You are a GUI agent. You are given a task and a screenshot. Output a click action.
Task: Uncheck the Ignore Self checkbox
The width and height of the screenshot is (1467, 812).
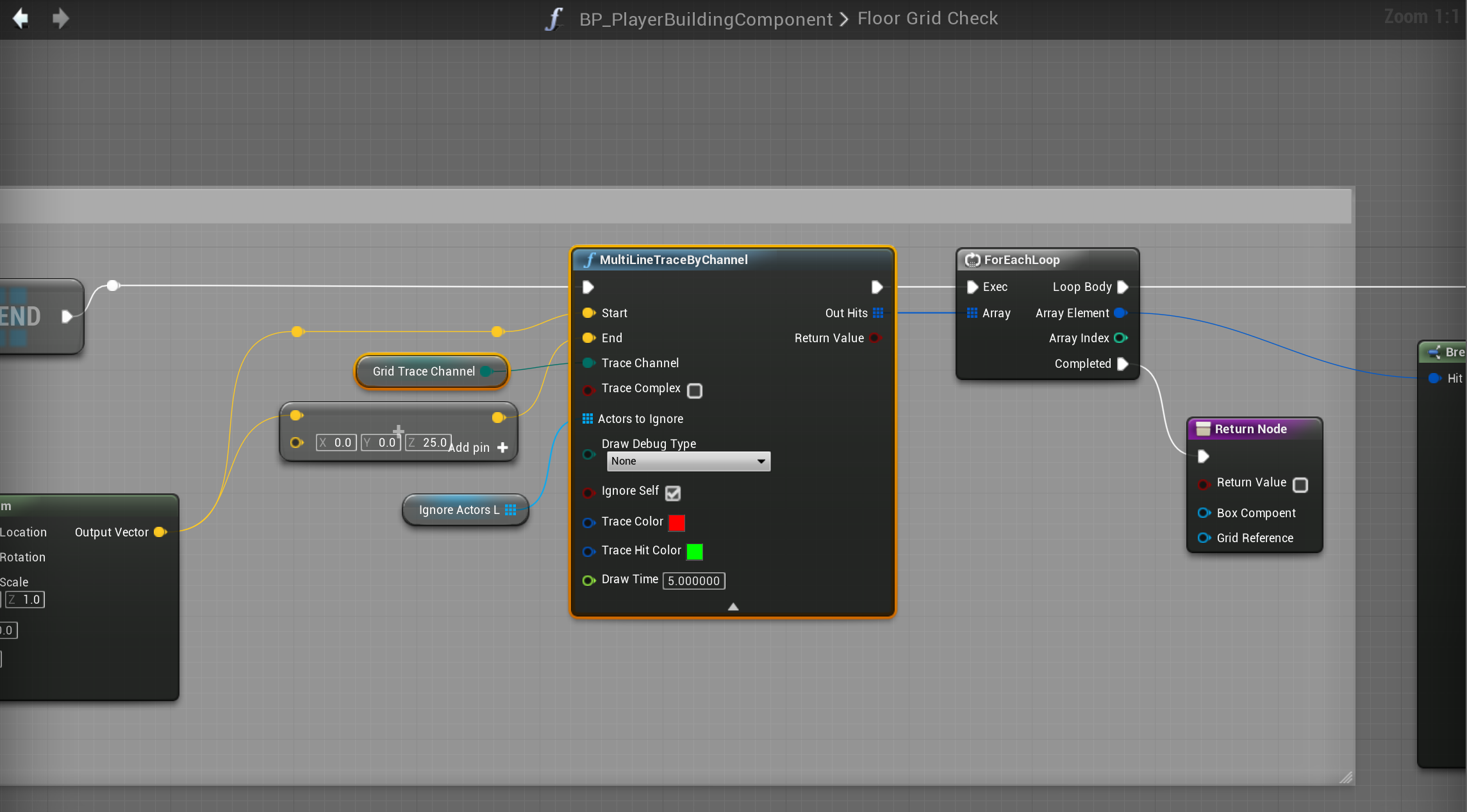pyautogui.click(x=672, y=493)
